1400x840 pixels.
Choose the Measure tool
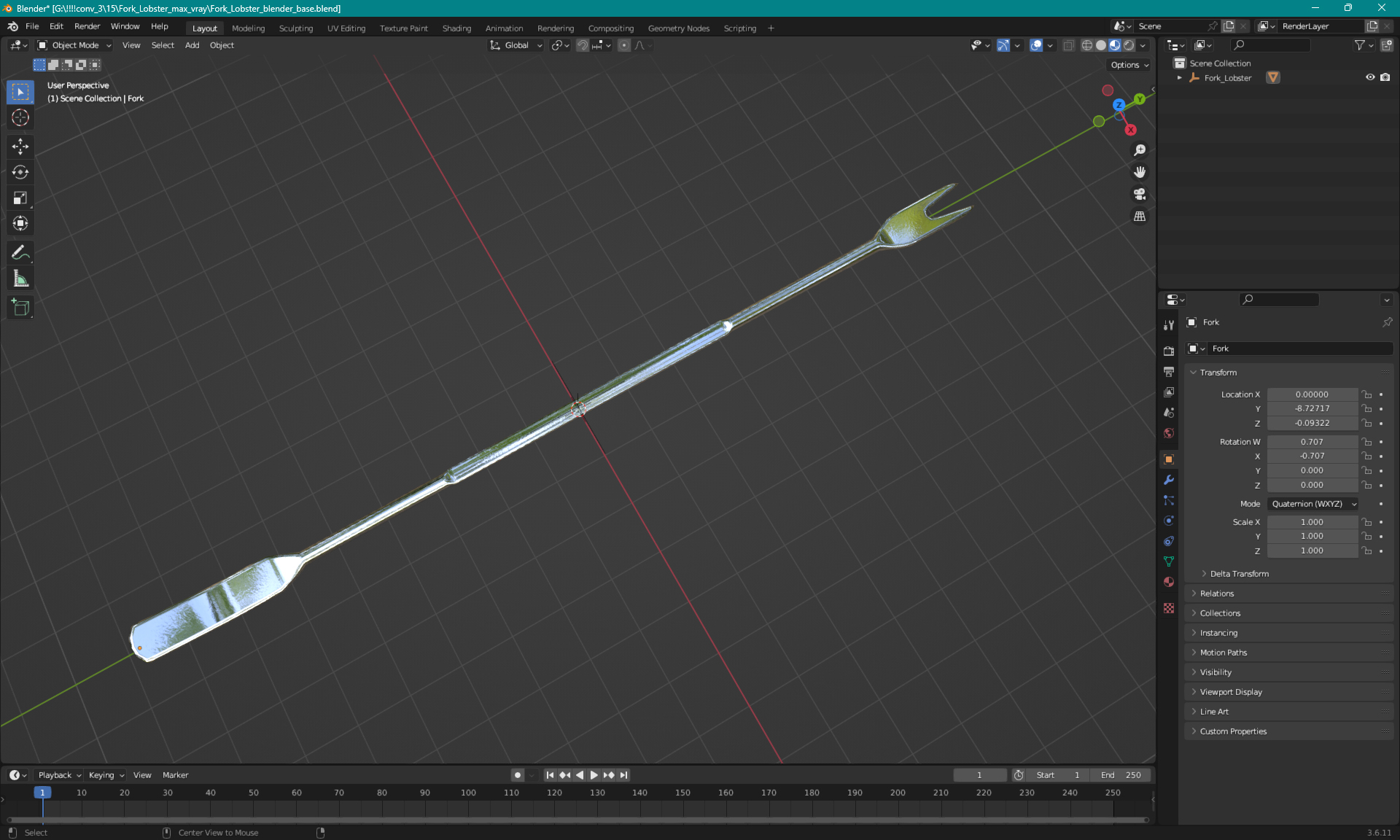(20, 279)
